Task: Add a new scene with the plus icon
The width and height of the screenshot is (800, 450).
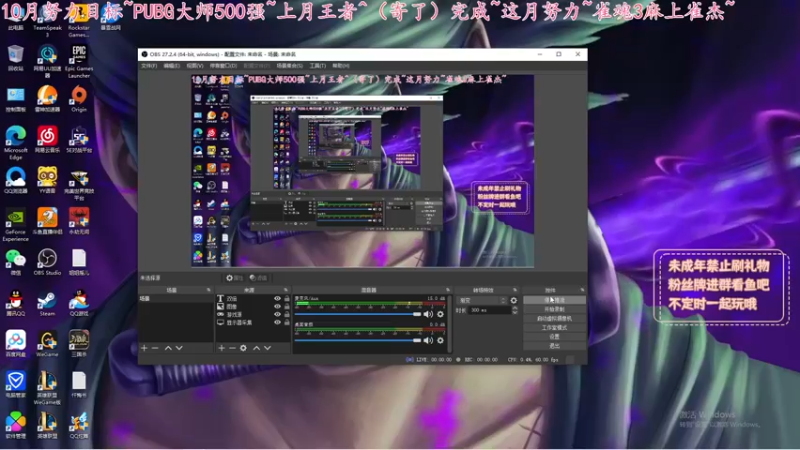Action: (144, 348)
